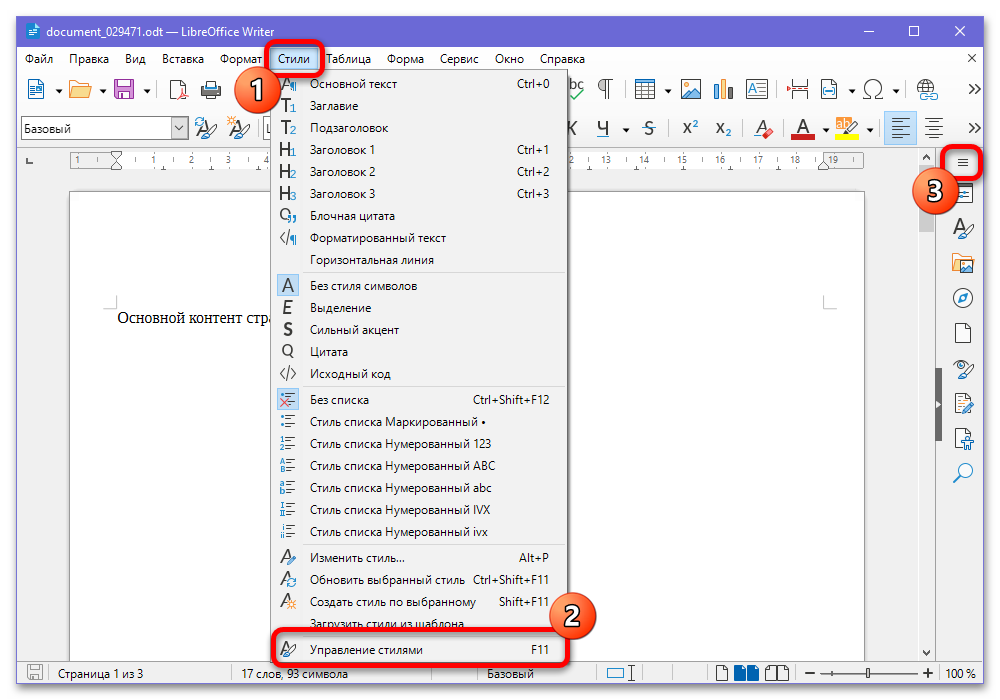Insert a hyperlink with the globe icon

(x=927, y=89)
